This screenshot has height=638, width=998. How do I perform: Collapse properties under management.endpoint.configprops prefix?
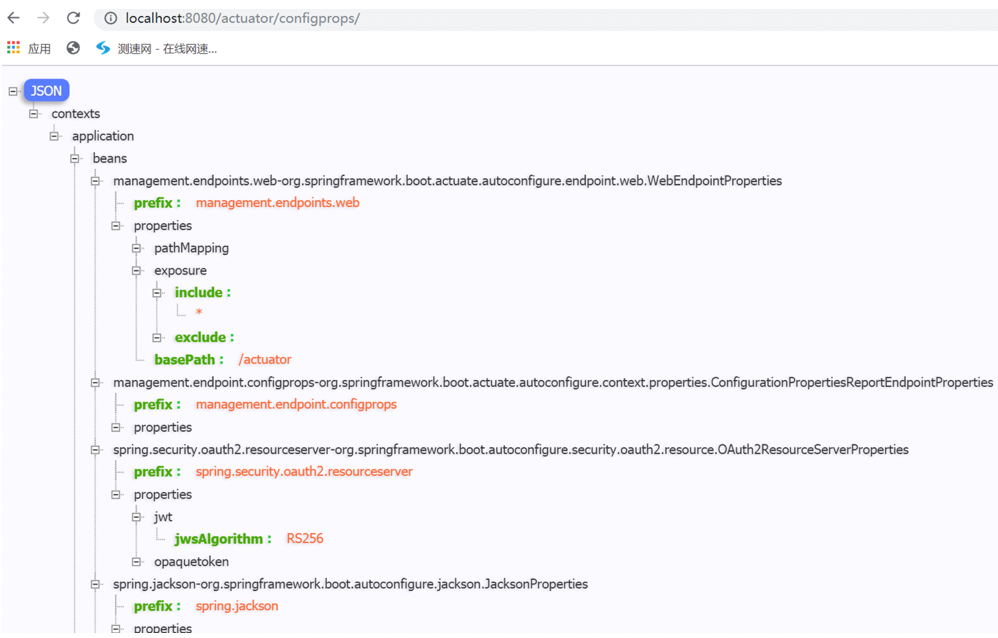coord(116,427)
